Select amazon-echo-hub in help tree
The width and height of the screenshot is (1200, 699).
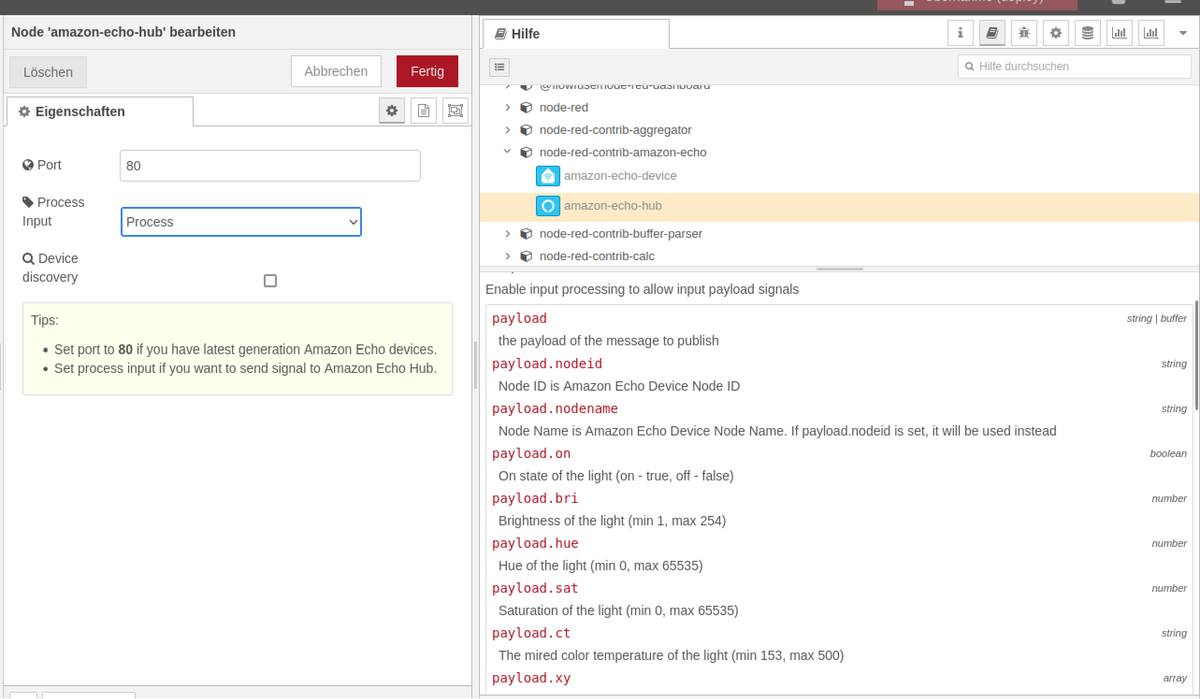coord(613,206)
